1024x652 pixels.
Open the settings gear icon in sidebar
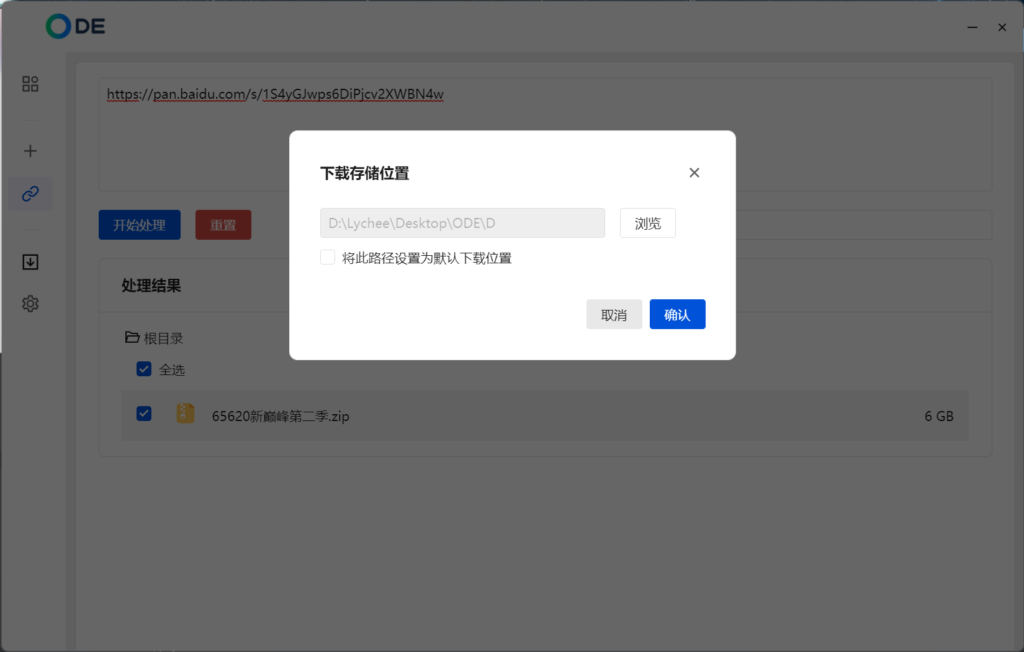click(30, 304)
